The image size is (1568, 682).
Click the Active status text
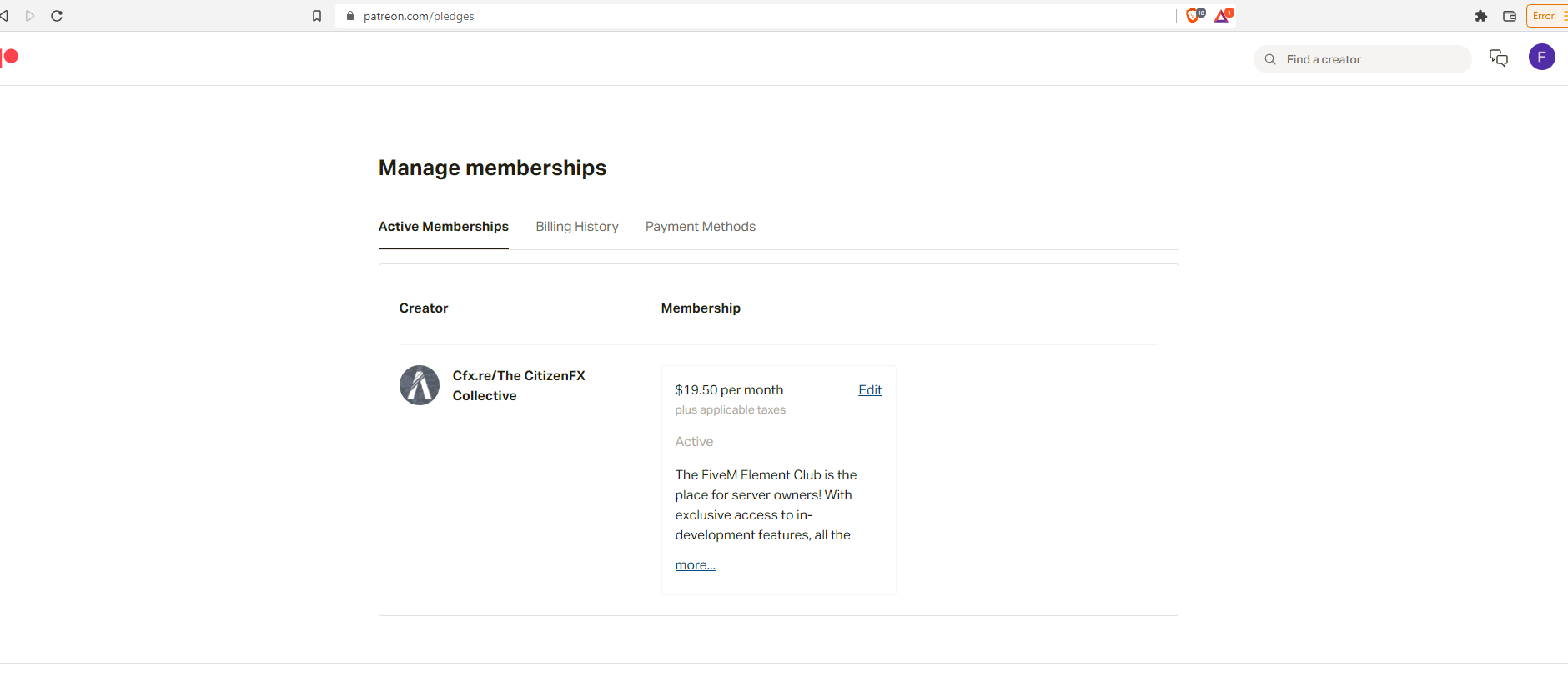click(695, 442)
